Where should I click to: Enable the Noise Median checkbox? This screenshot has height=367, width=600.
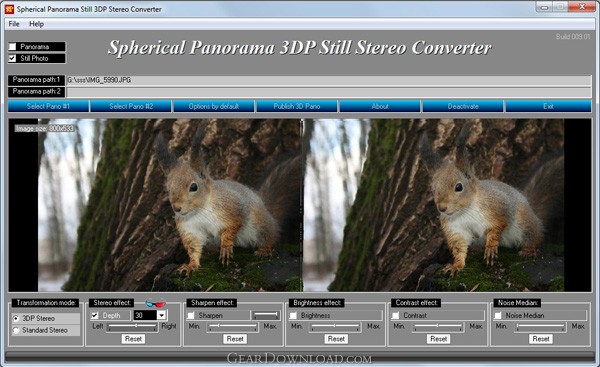tap(498, 315)
